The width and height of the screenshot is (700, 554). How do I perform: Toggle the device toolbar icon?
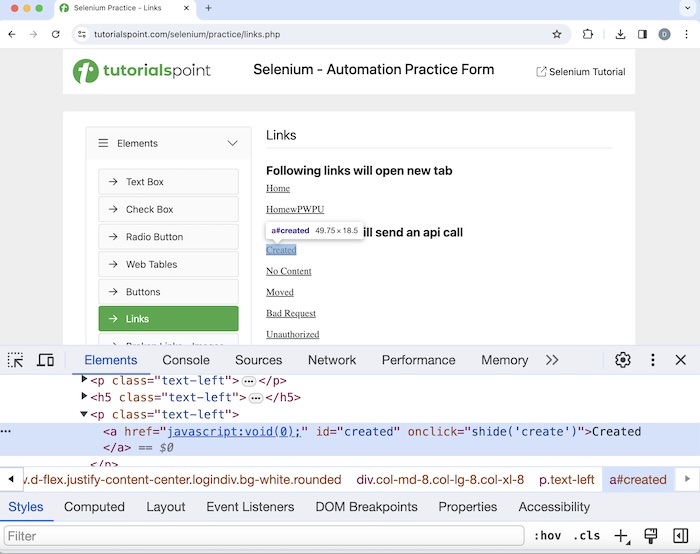point(46,360)
